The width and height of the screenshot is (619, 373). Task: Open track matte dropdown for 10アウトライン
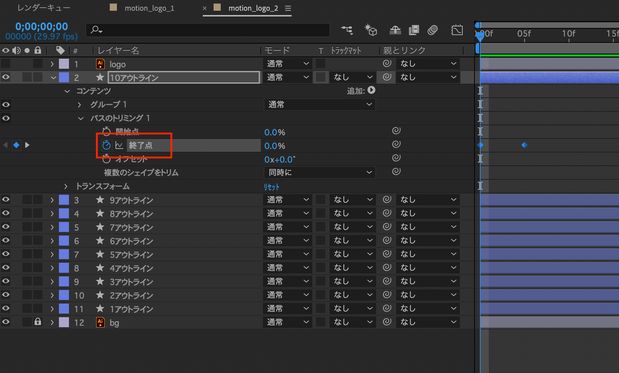353,77
